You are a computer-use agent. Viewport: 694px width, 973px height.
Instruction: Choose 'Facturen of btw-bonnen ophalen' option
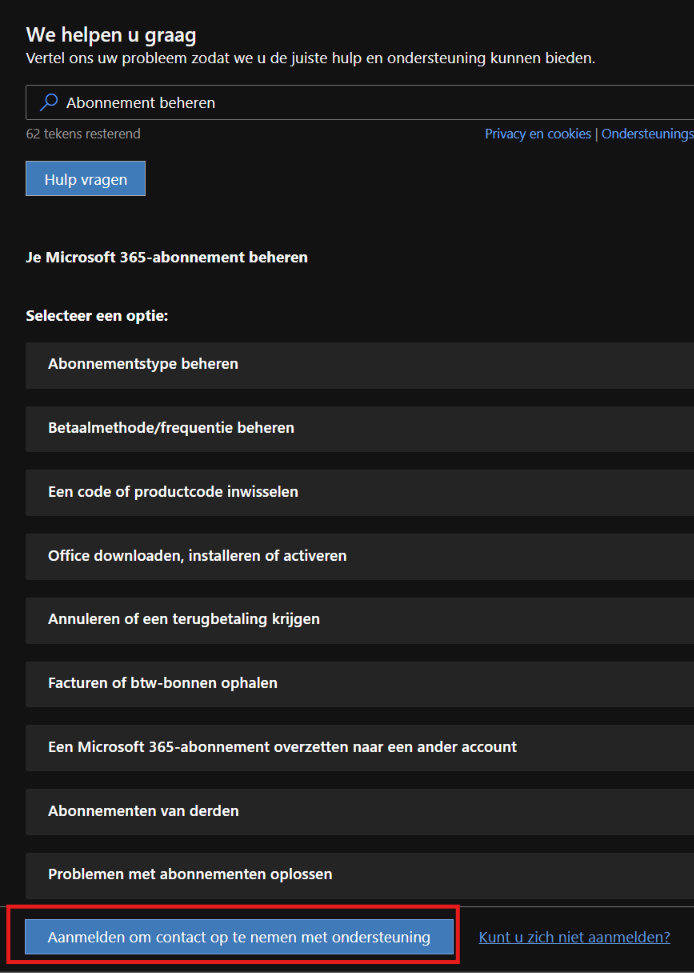tap(360, 684)
